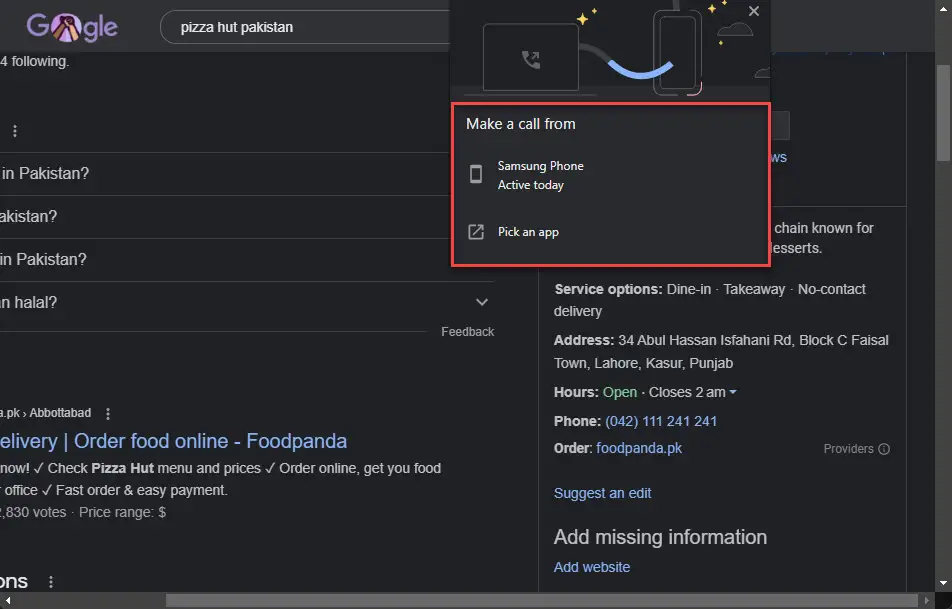Click the Samsung Phone device icon
This screenshot has width=952, height=609.
pyautogui.click(x=476, y=174)
